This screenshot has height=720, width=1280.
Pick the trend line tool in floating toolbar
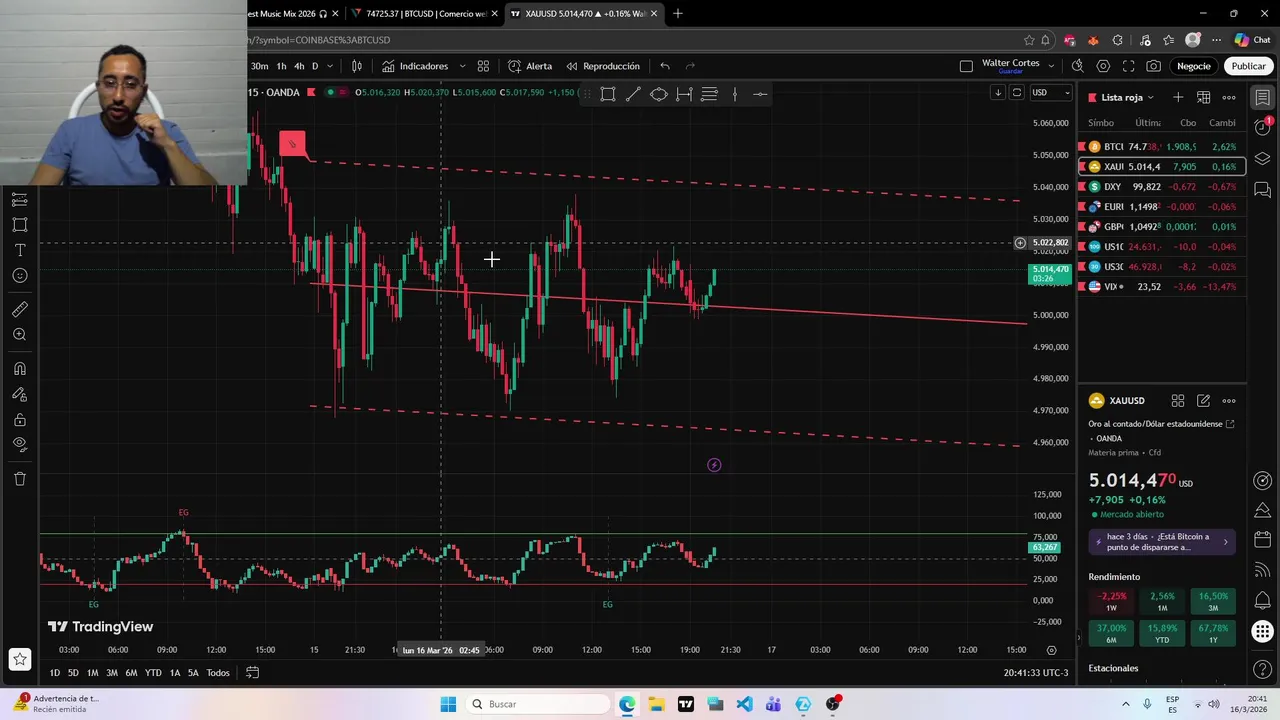[633, 94]
